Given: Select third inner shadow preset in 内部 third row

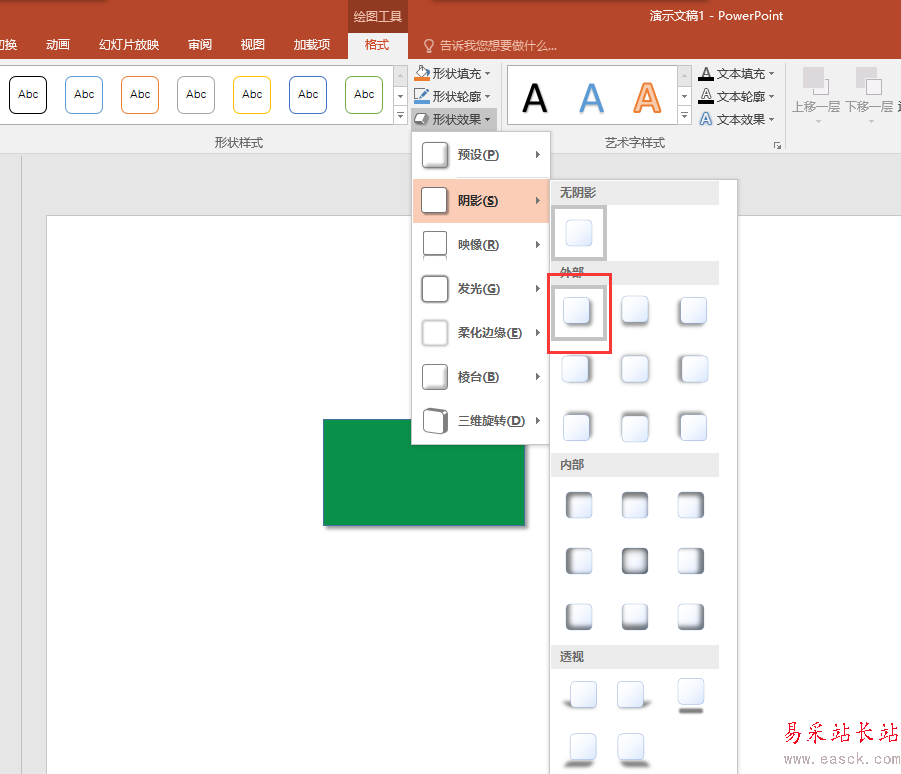Looking at the screenshot, I should [x=691, y=617].
